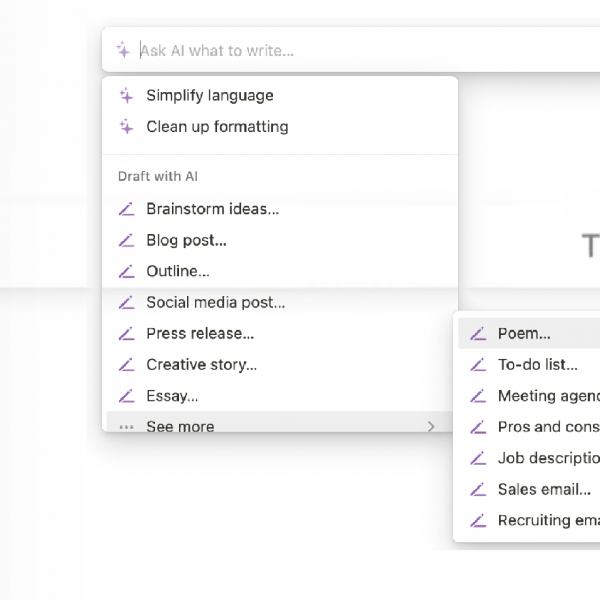The height and width of the screenshot is (600, 600).
Task: Click the AI sparkle icon in prompt bar
Action: [x=123, y=50]
